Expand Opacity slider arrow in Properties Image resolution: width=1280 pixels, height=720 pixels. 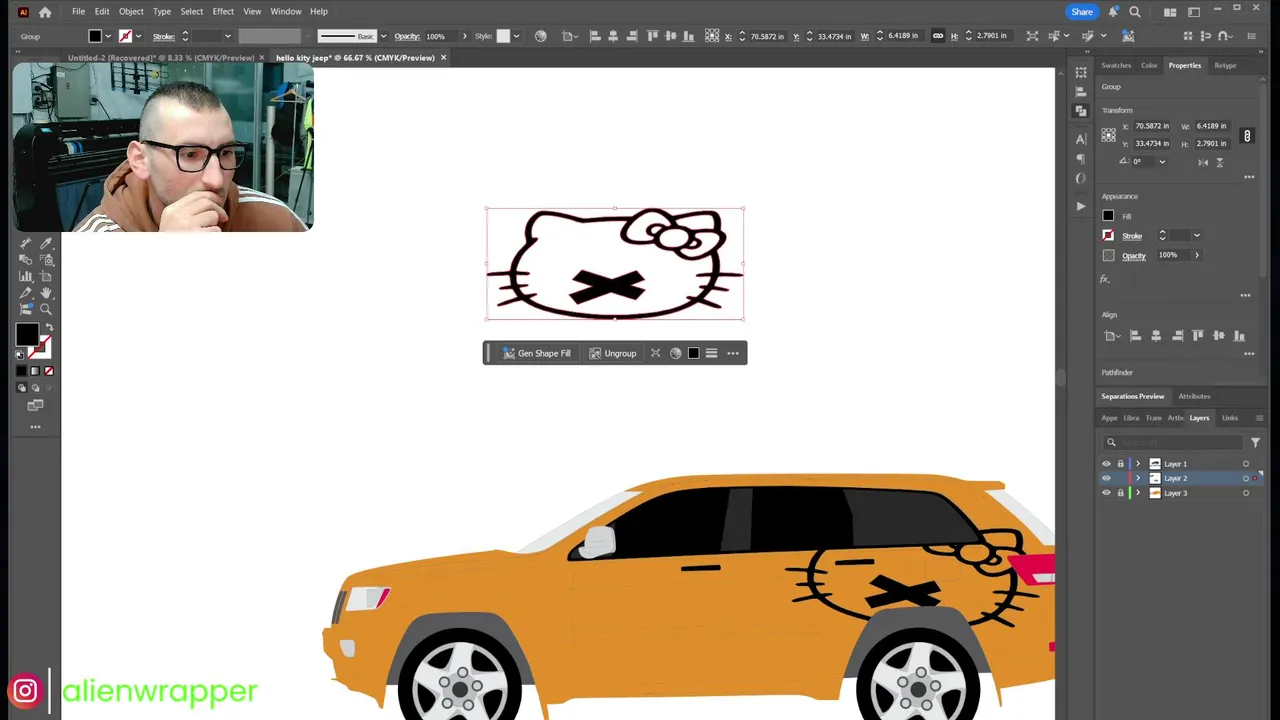(1197, 255)
